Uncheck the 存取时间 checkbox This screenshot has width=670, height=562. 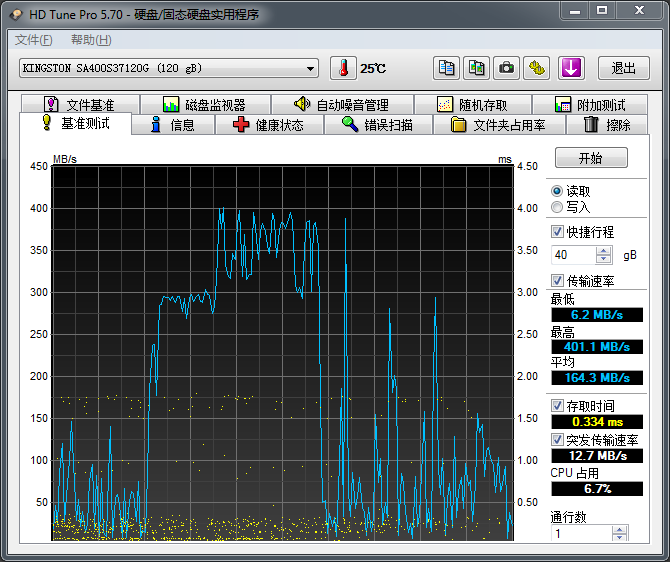click(x=558, y=406)
